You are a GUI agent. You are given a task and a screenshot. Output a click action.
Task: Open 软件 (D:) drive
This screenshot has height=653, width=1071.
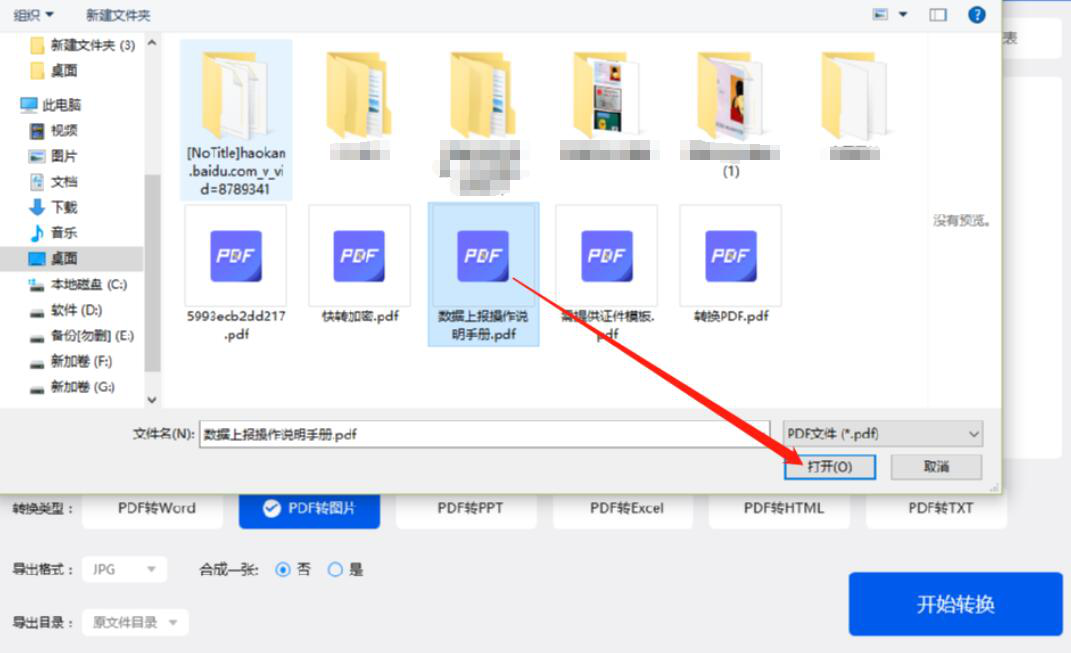66,310
